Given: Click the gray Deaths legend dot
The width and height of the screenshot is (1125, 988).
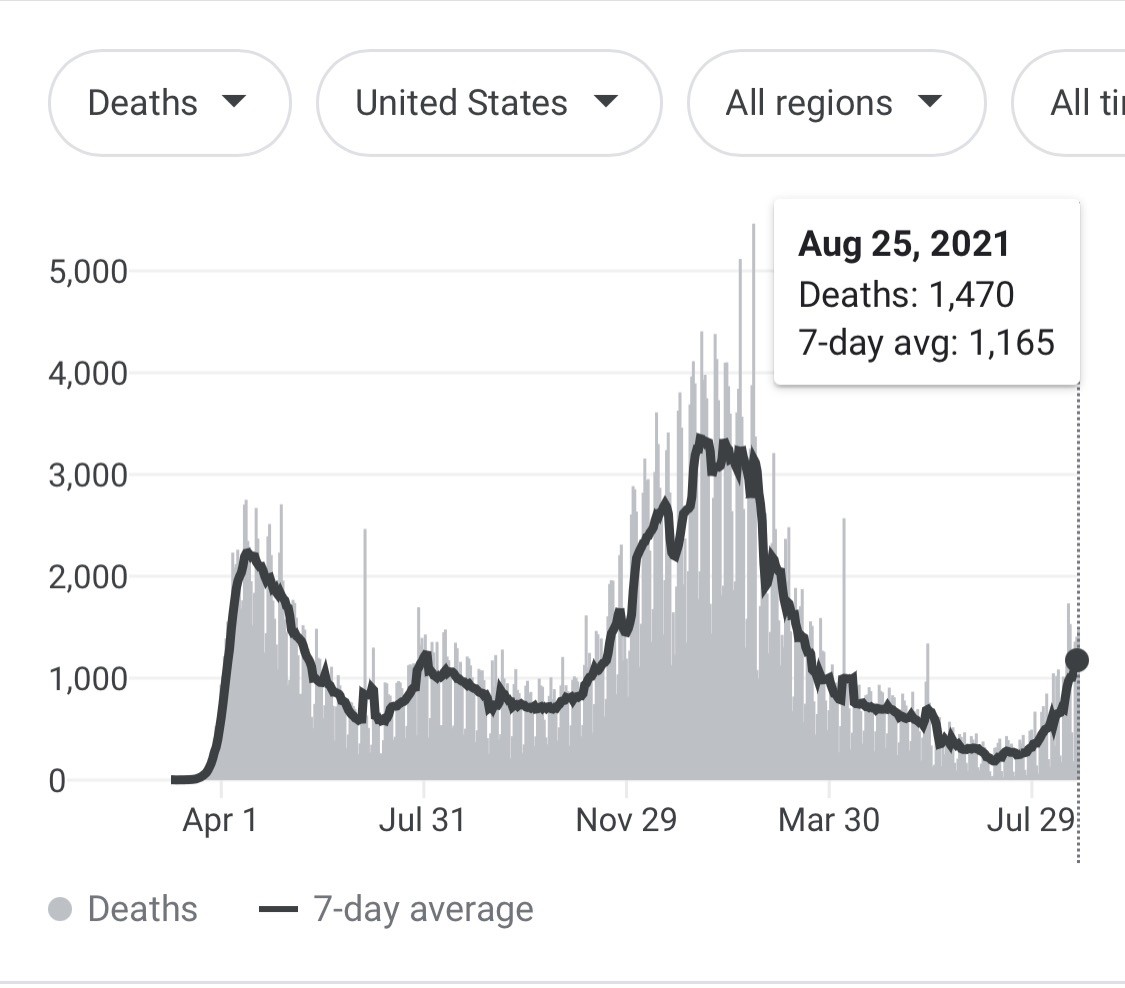Looking at the screenshot, I should pos(61,910).
